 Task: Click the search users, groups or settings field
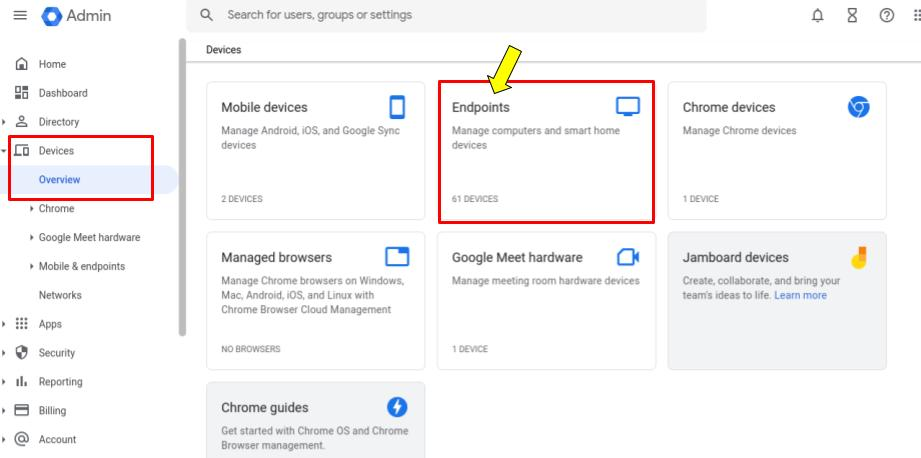click(446, 15)
